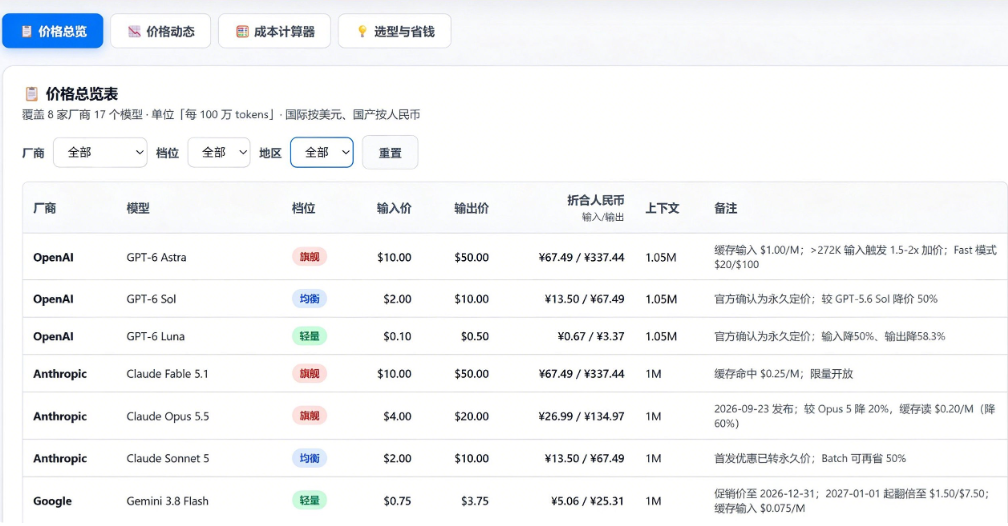The image size is (1008, 526).
Task: Switch to the 选型与省钱 tab
Action: pos(395,31)
